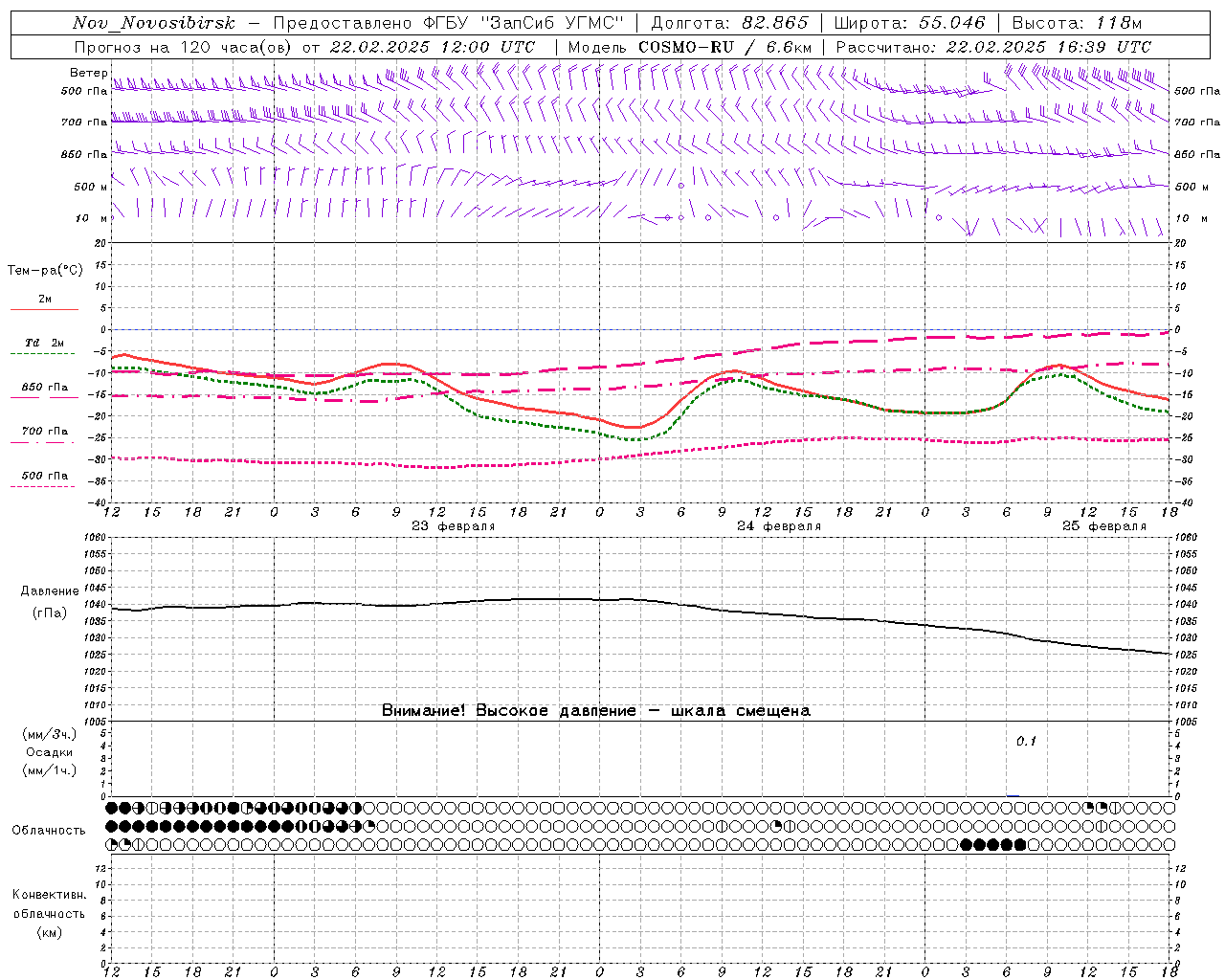This screenshot has width=1225, height=980.
Task: Click the "Td 2м" dew point legend entry
Action: 45,343
